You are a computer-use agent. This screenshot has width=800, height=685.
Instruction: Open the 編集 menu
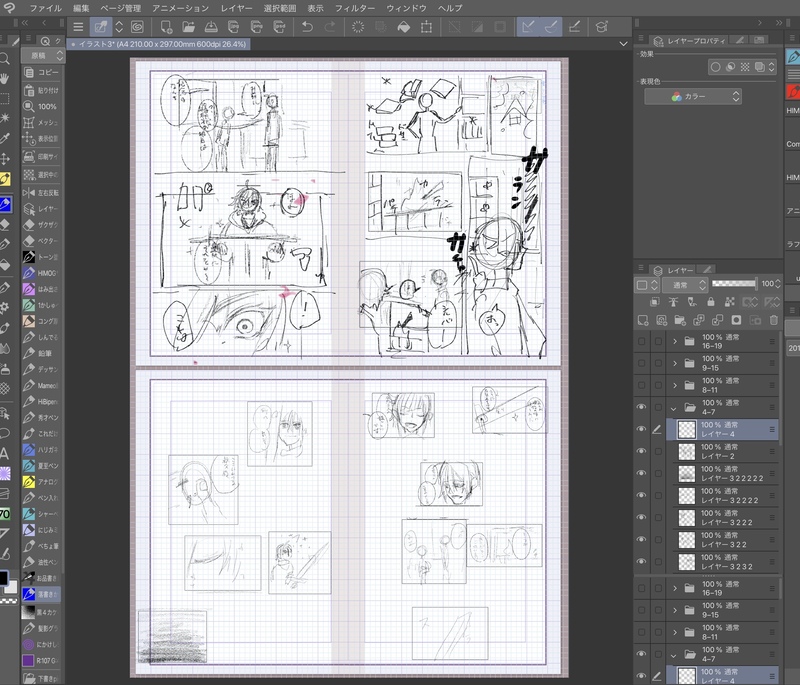(x=81, y=8)
